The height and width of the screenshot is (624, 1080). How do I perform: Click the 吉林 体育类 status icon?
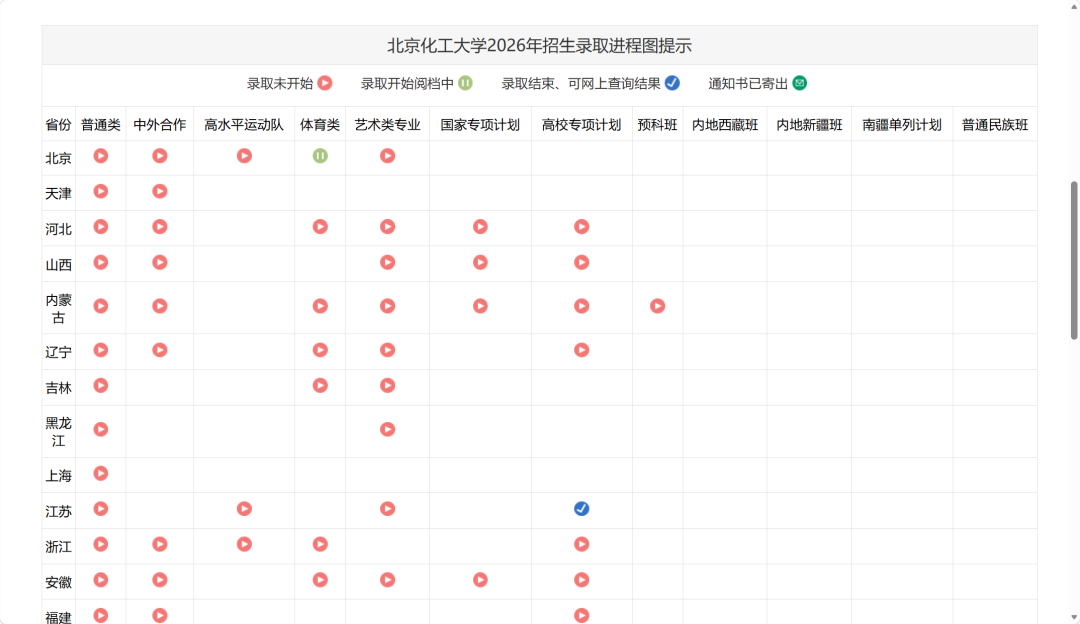pyautogui.click(x=320, y=386)
